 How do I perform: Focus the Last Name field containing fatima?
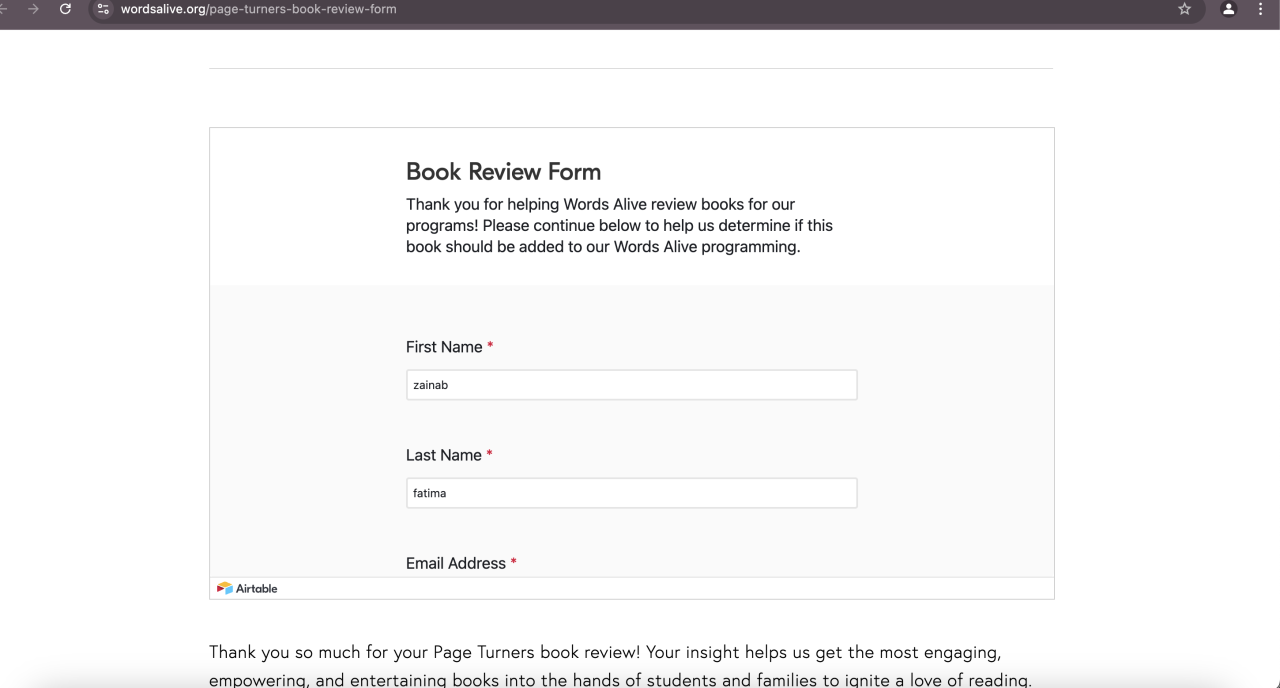(631, 493)
